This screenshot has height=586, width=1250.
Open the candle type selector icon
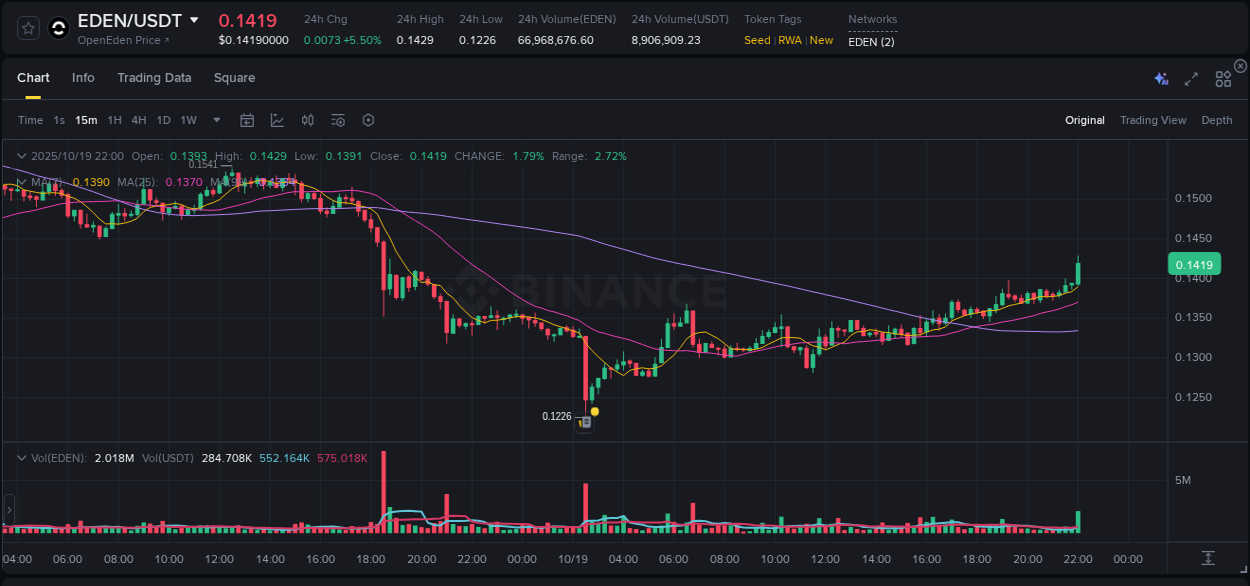point(307,120)
